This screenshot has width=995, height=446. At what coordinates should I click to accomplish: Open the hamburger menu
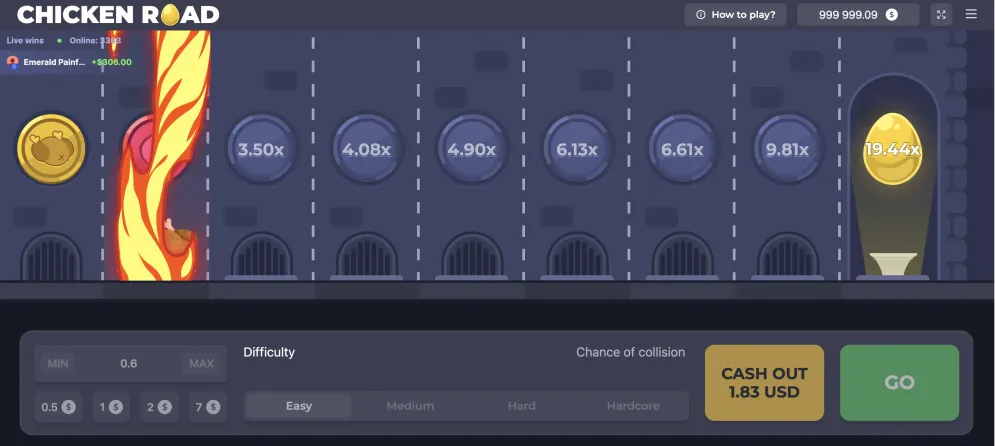(971, 14)
